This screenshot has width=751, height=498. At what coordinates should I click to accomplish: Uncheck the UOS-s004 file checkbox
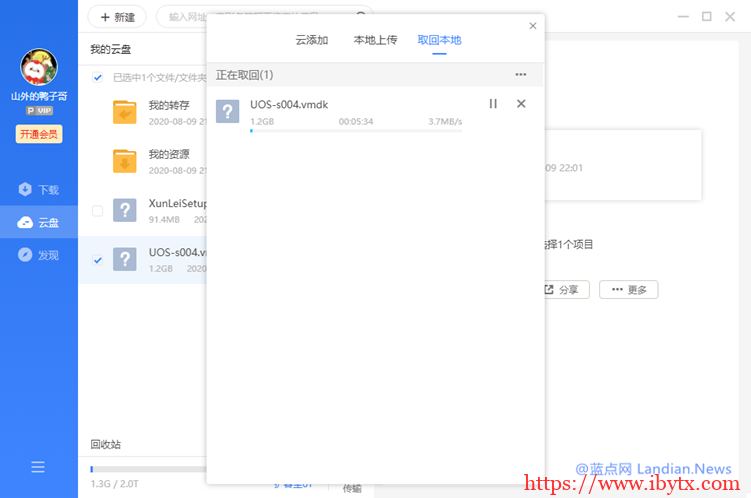(97, 260)
